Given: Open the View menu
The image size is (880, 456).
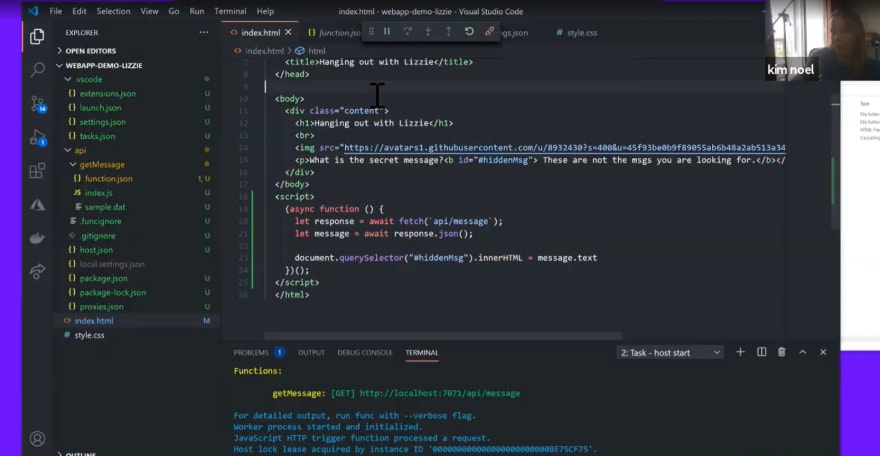Looking at the screenshot, I should point(149,11).
